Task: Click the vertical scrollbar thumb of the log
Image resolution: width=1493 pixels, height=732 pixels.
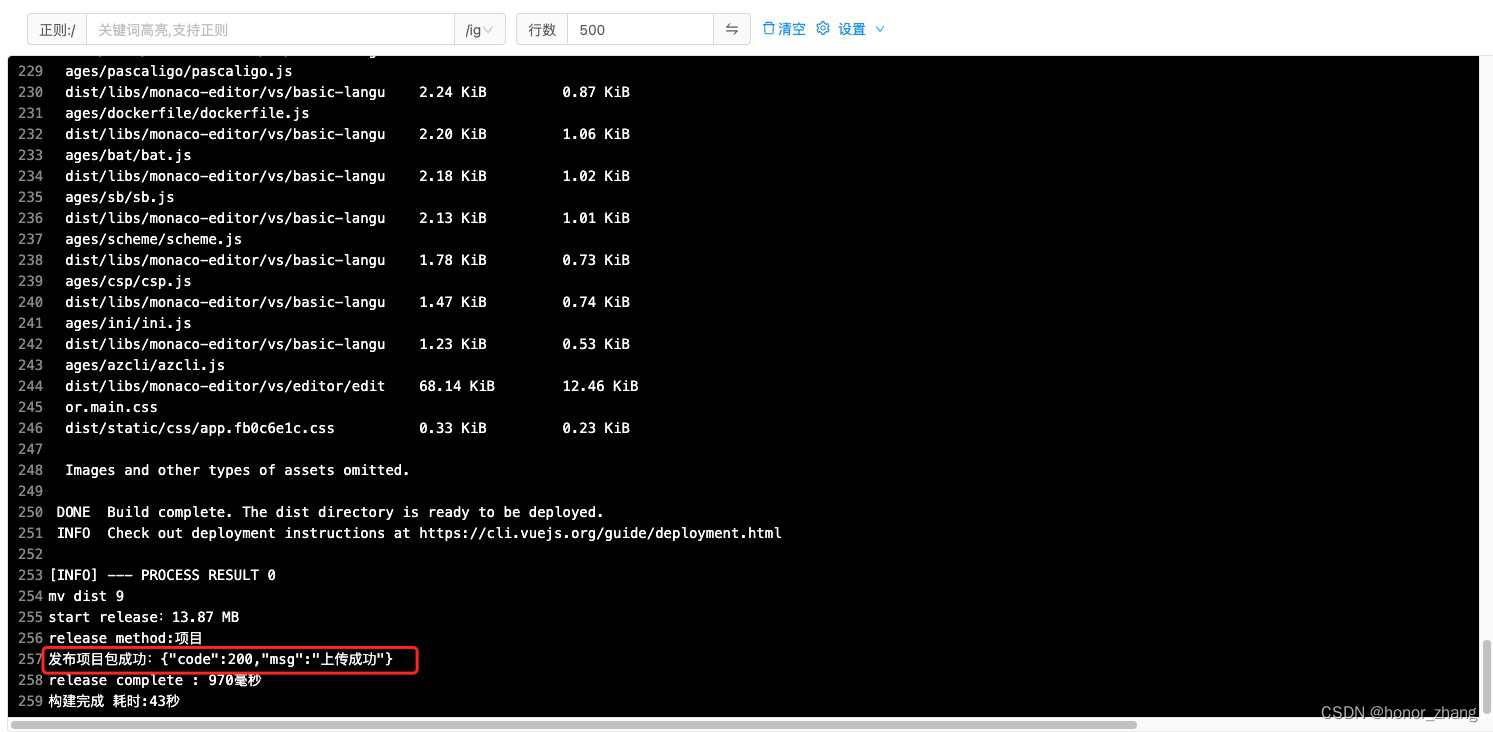Action: (x=1486, y=678)
